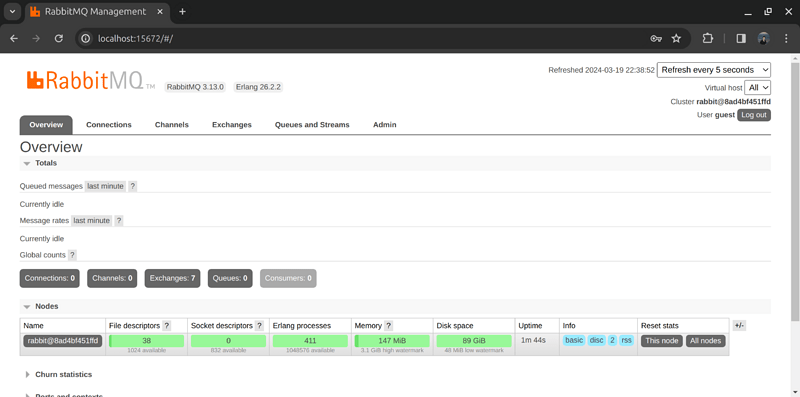This screenshot has width=800, height=397.
Task: Reset stats for All nodes
Action: [x=705, y=341]
